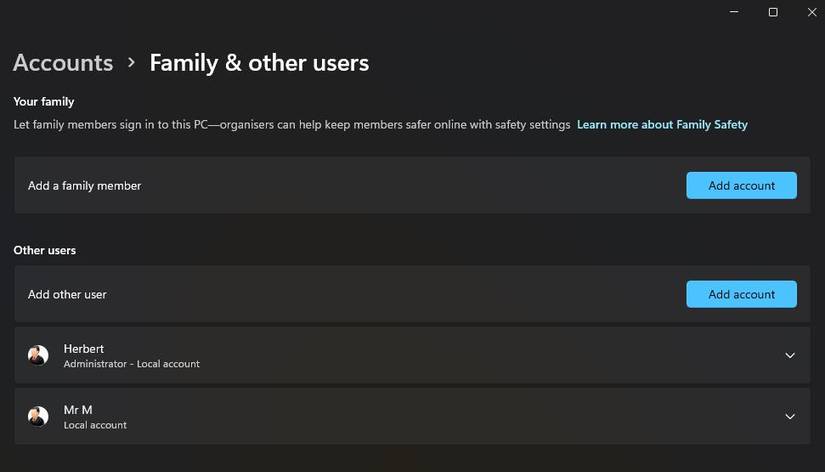
Task: Close the Settings window
Action: pyautogui.click(x=809, y=12)
